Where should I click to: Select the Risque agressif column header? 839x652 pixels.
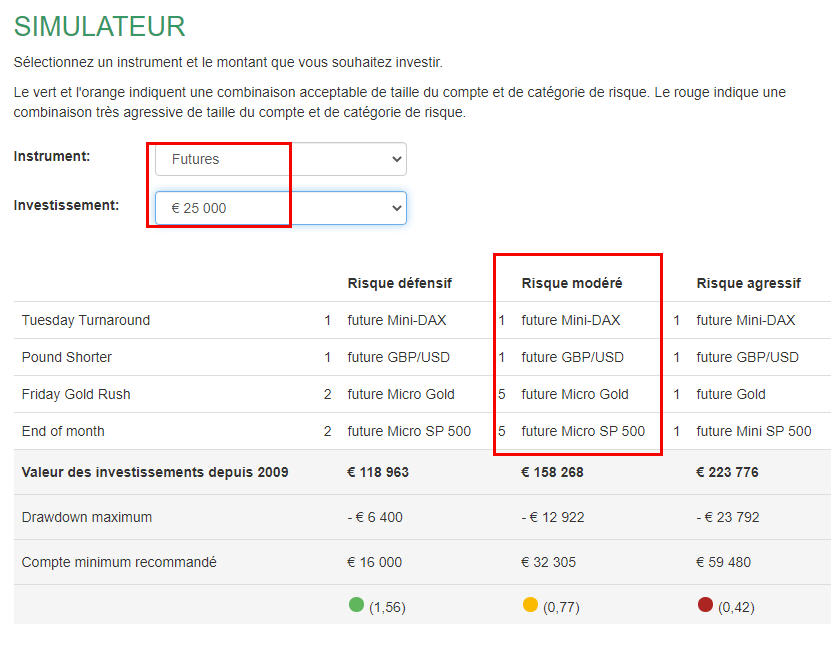(x=749, y=283)
